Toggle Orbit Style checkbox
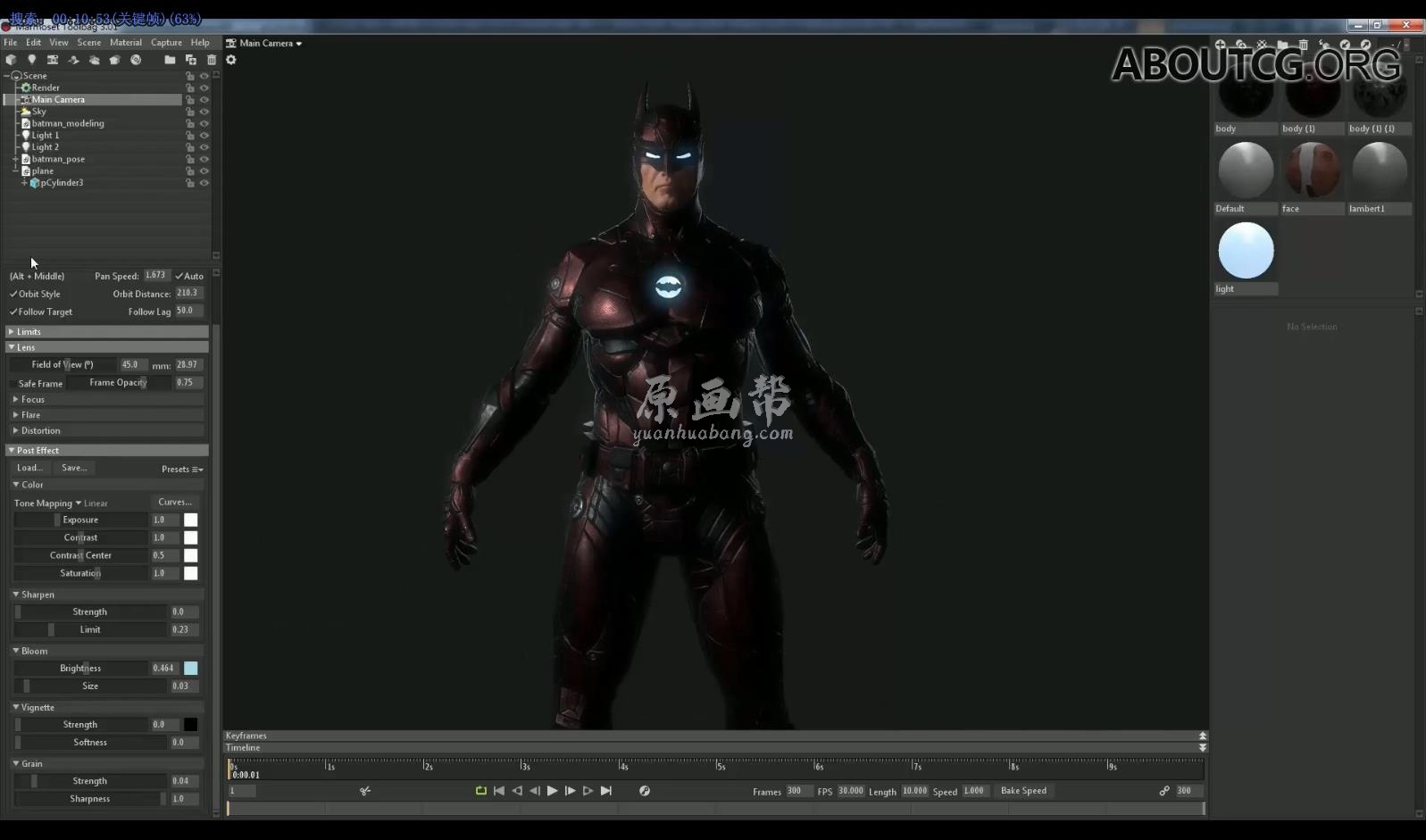The width and height of the screenshot is (1426, 840). (13, 294)
